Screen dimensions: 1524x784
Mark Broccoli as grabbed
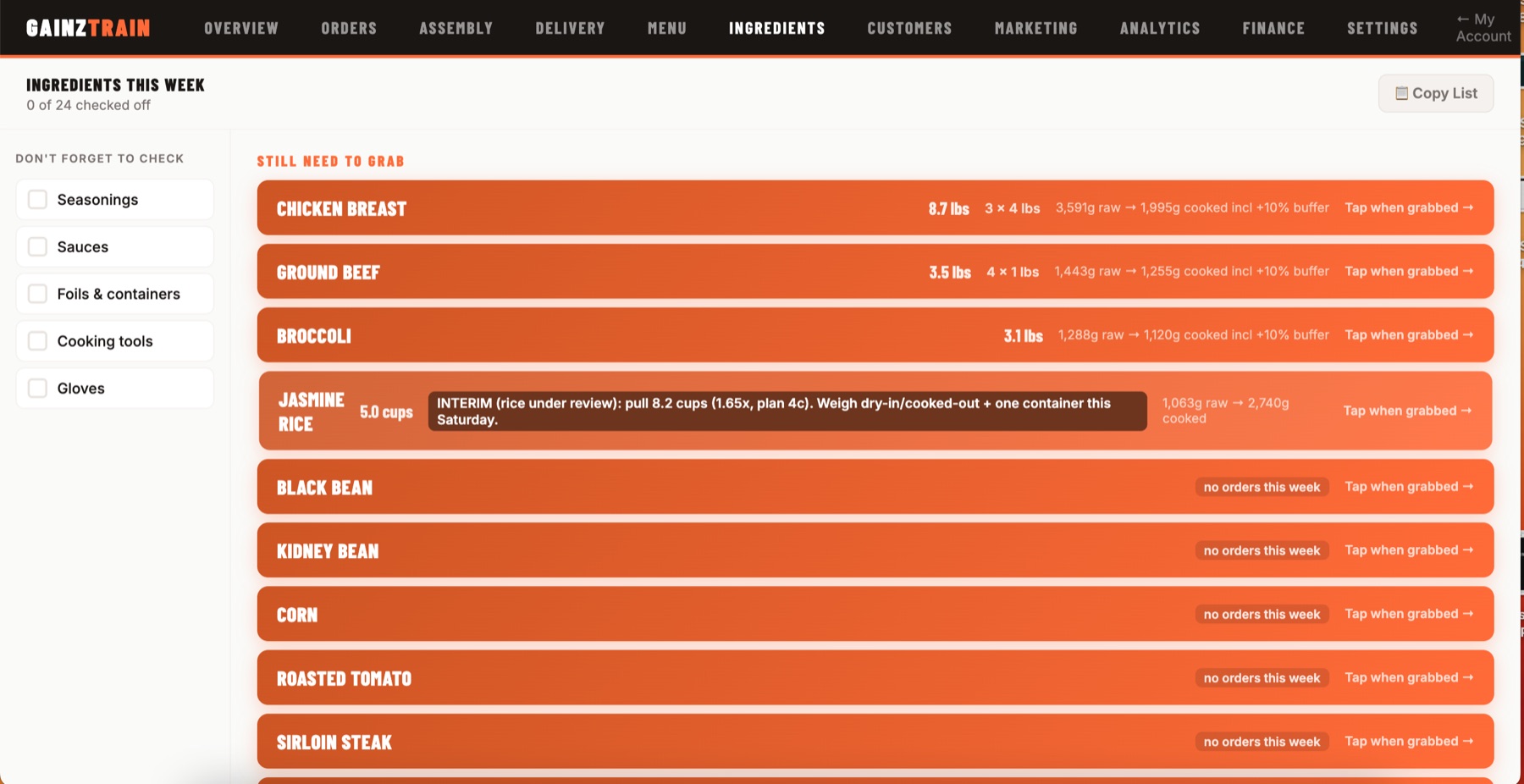(1409, 334)
